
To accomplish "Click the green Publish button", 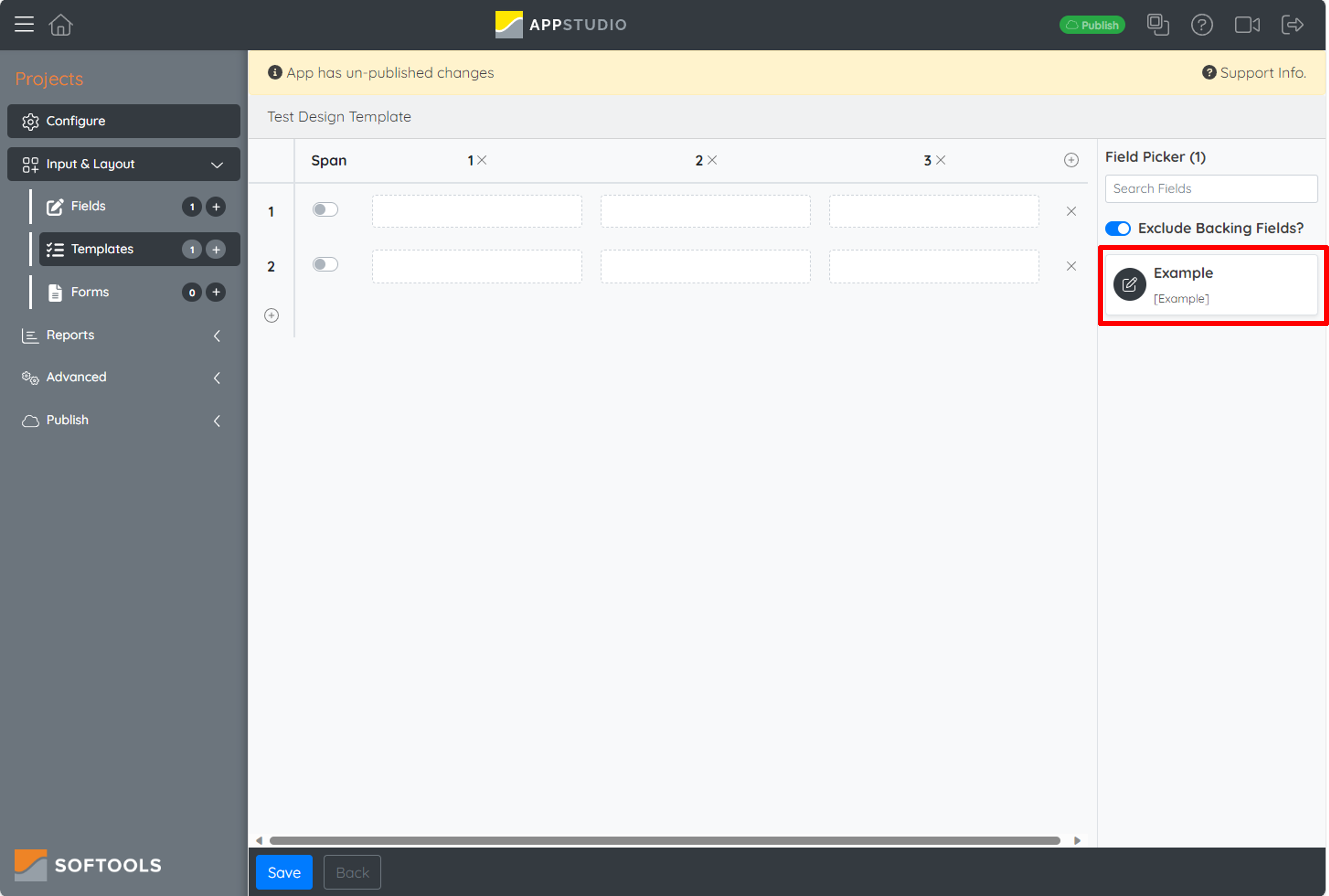I will [x=1092, y=25].
